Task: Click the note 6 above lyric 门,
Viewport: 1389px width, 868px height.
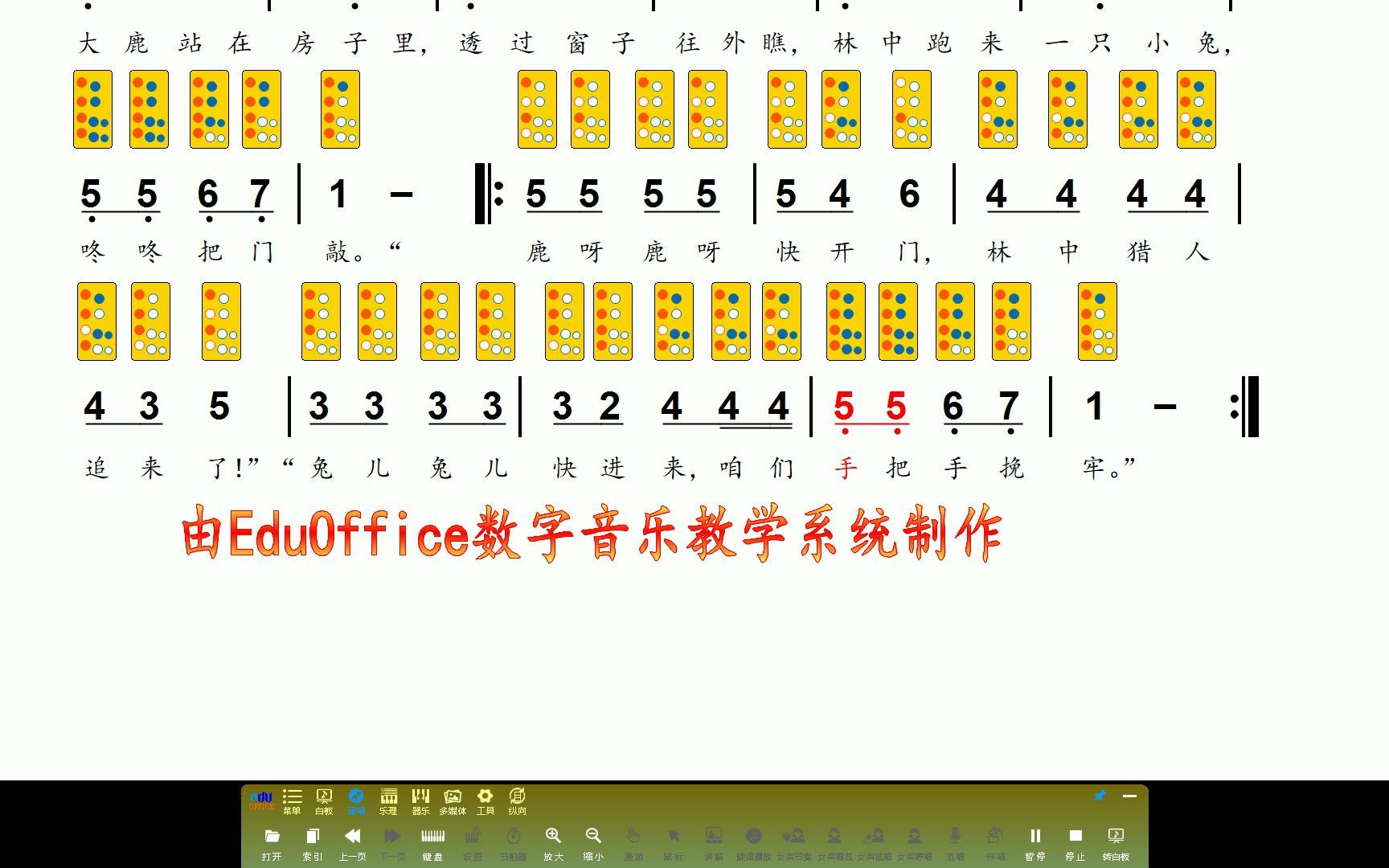Action: tap(909, 194)
